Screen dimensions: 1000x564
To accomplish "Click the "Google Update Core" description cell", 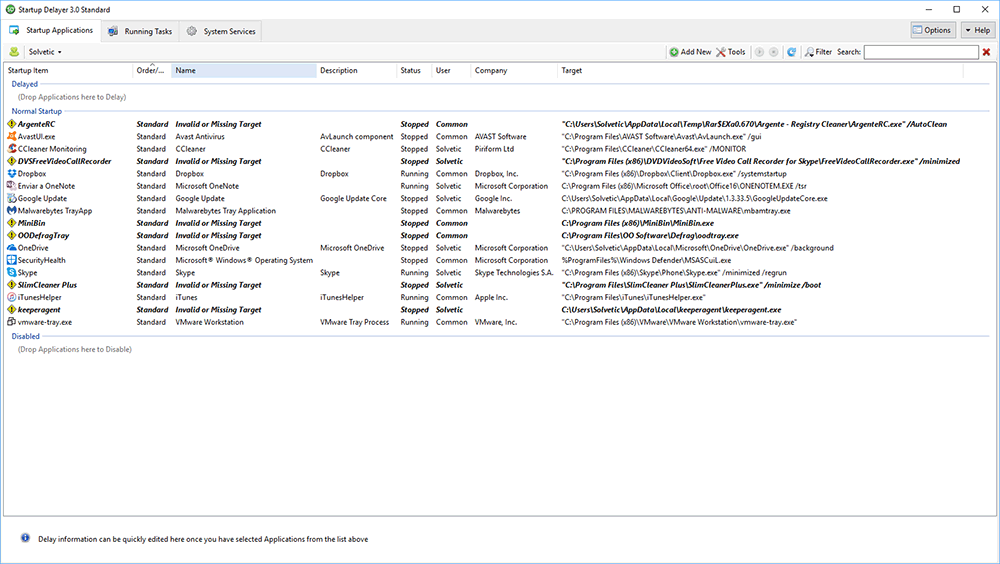I will (x=353, y=198).
